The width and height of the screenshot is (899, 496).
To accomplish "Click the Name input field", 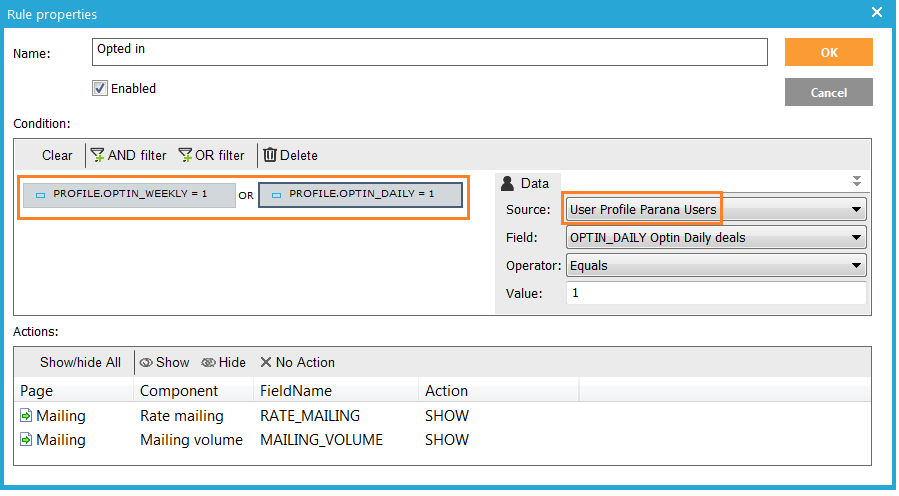I will [430, 52].
